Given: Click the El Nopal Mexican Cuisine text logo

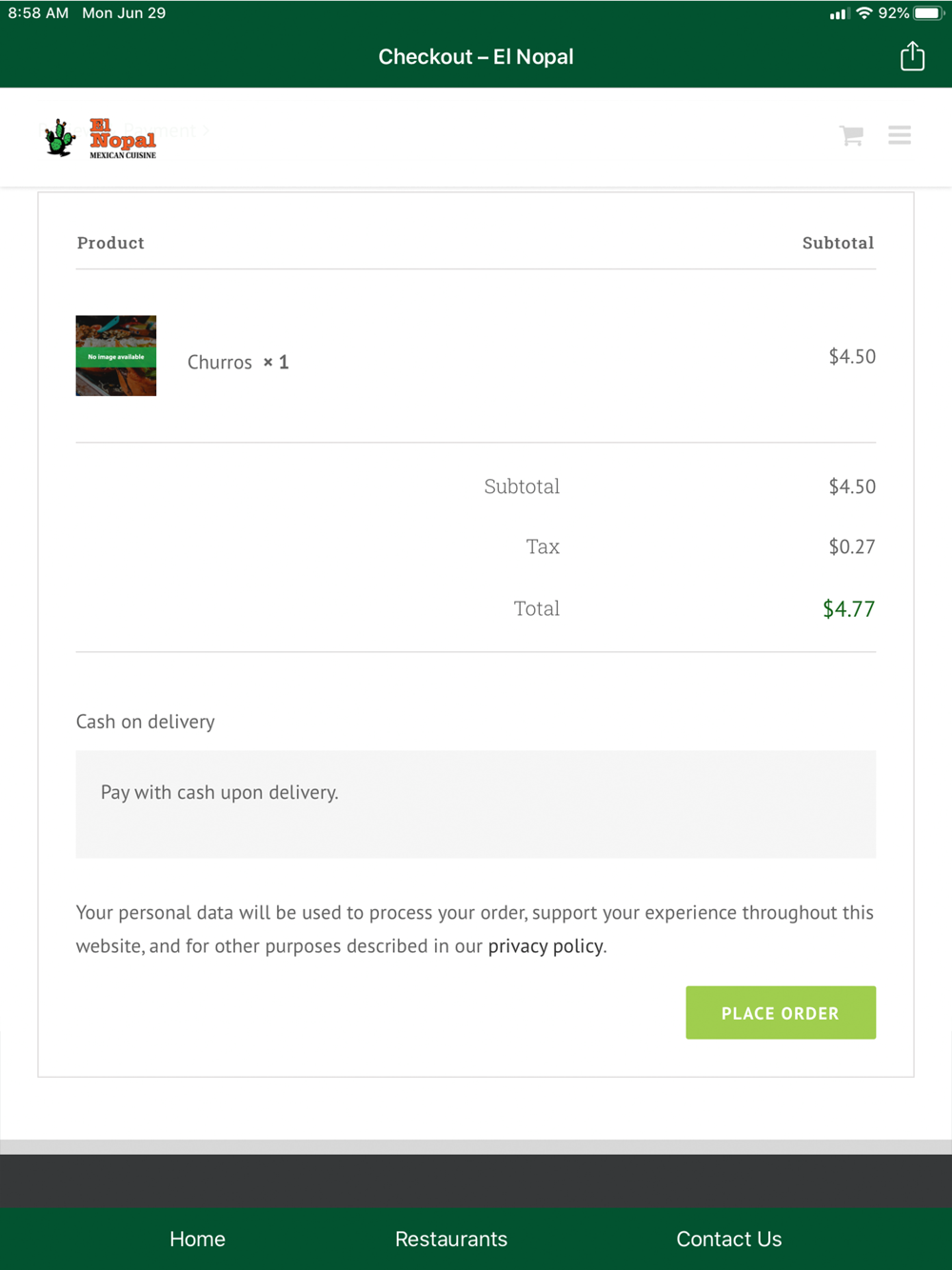Looking at the screenshot, I should 123,139.
